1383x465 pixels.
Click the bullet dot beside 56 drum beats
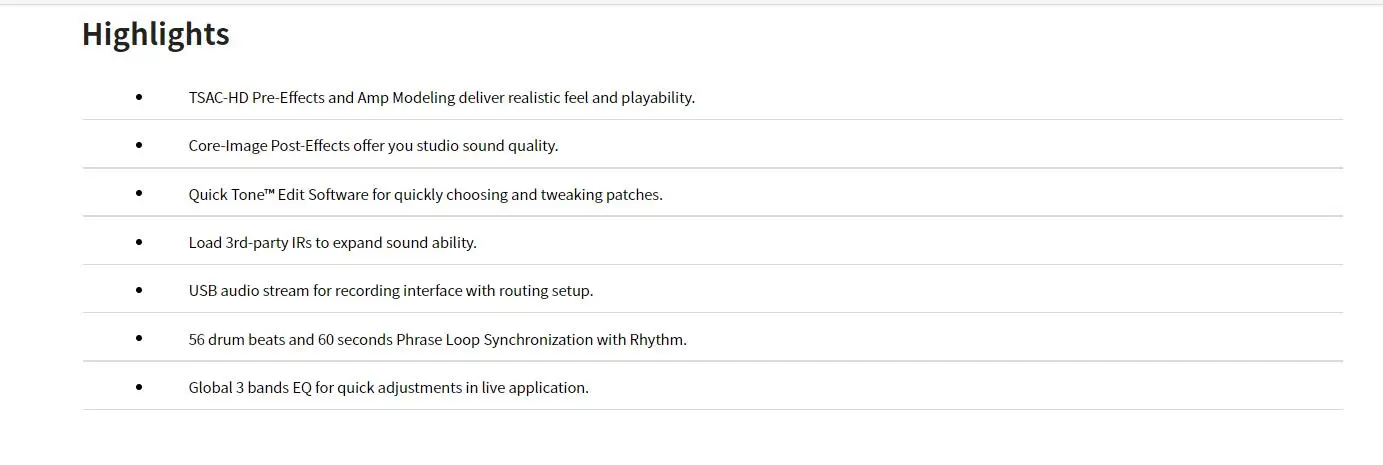tap(139, 338)
